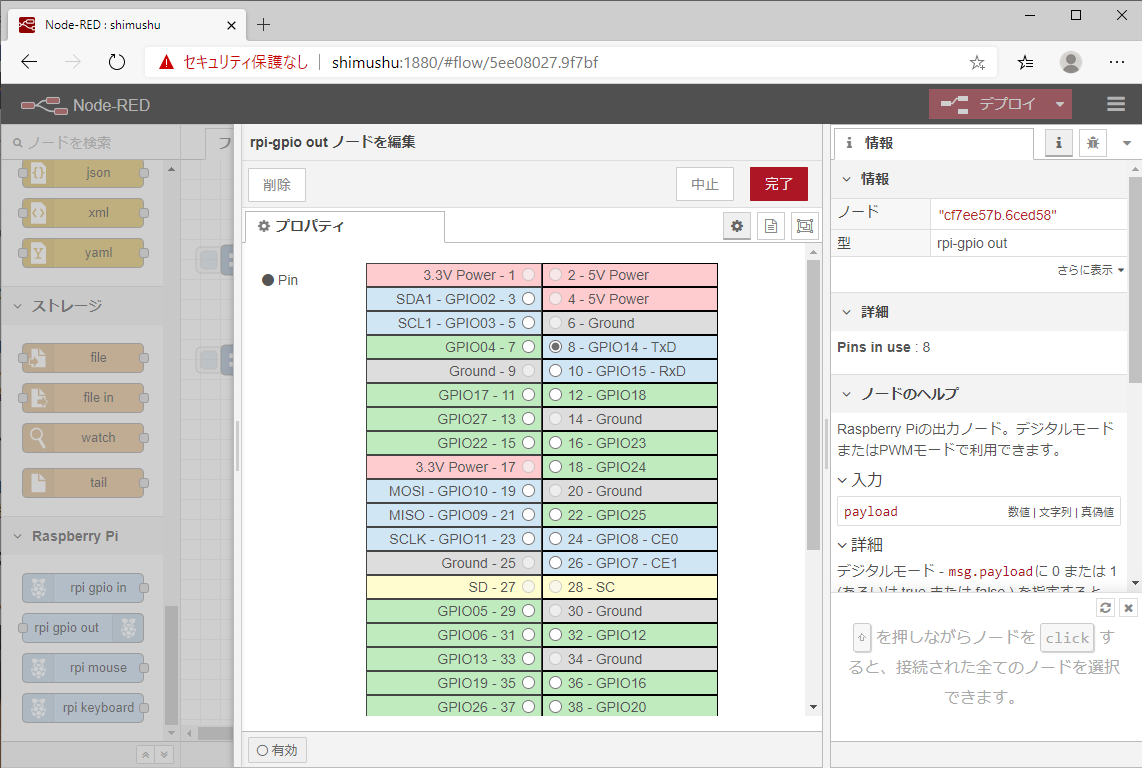Viewport: 1142px width, 768px height.
Task: Expand さらに表示 for more node info
Action: pos(1090,270)
